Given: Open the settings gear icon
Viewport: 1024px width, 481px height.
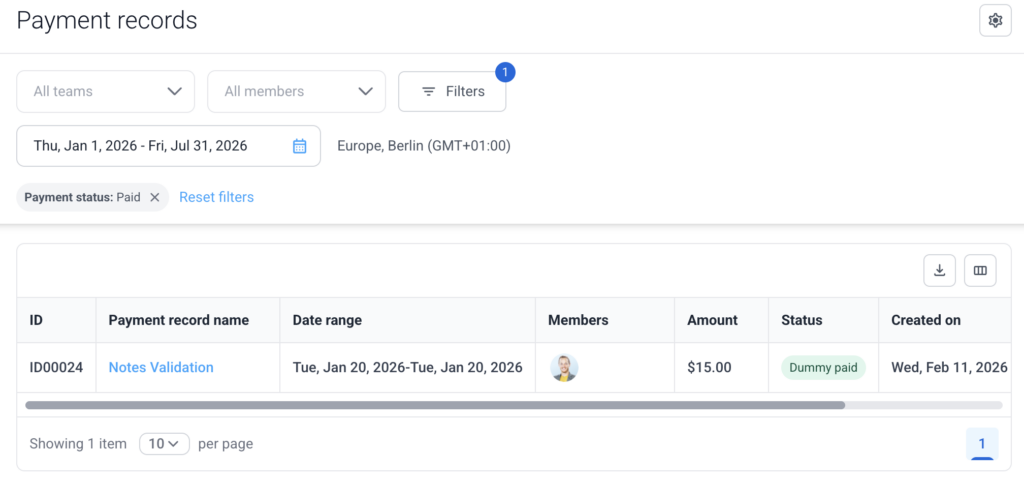Looking at the screenshot, I should pos(995,21).
